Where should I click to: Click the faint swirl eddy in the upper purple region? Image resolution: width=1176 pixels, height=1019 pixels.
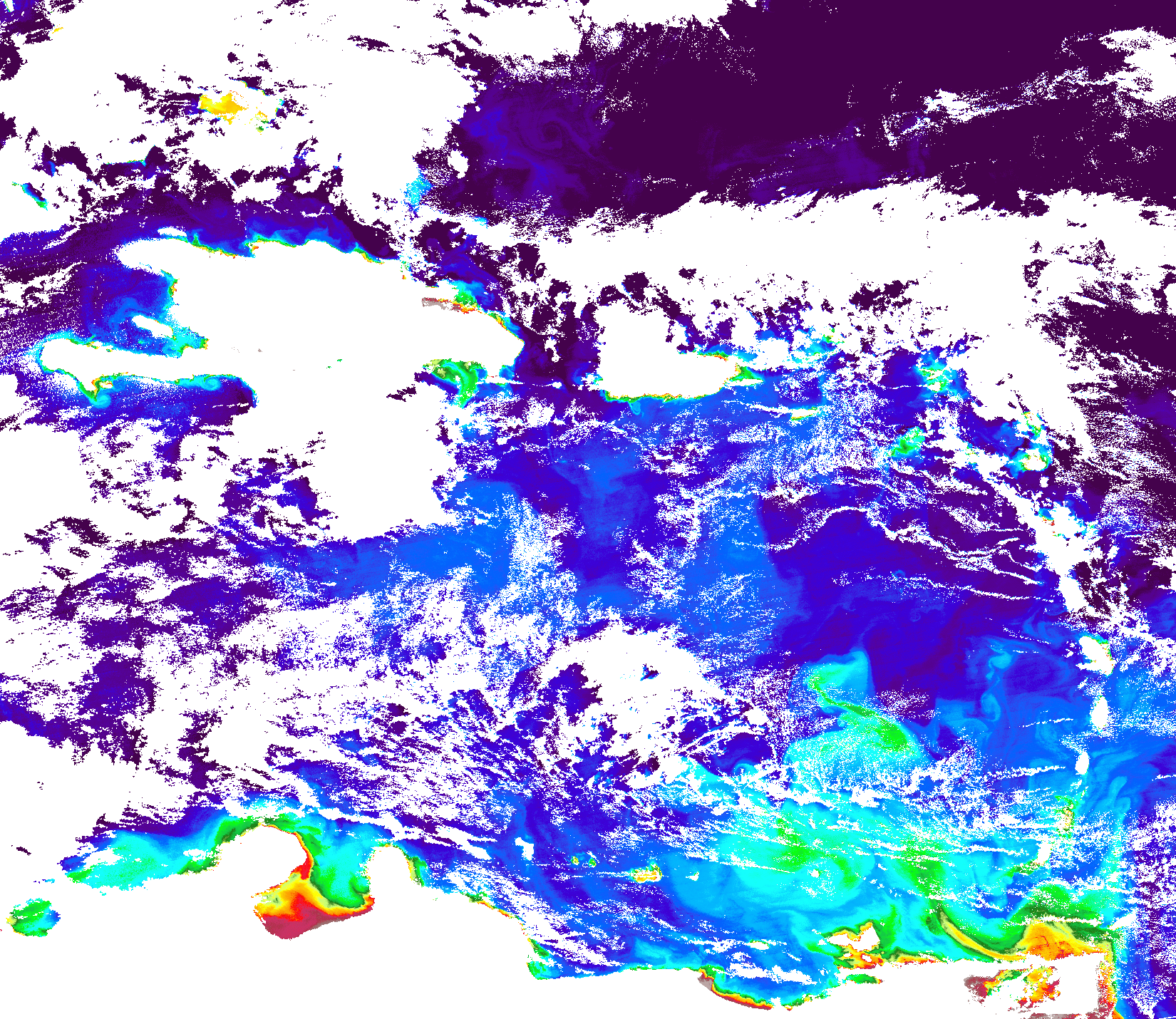click(x=550, y=132)
